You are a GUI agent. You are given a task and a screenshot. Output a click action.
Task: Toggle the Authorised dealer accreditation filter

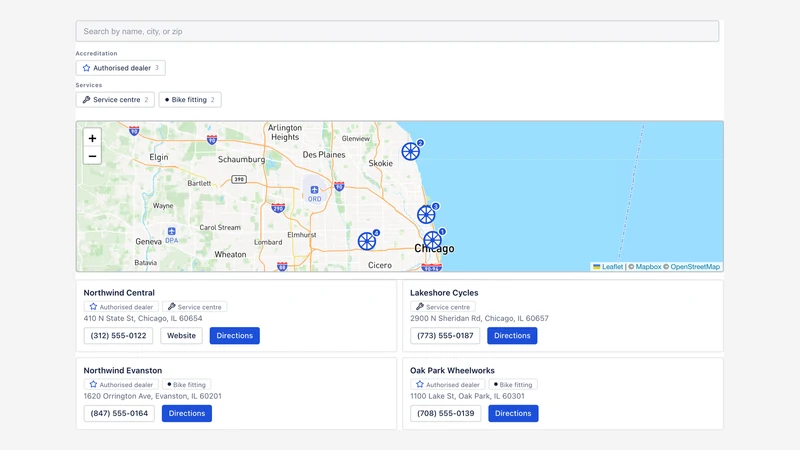120,68
